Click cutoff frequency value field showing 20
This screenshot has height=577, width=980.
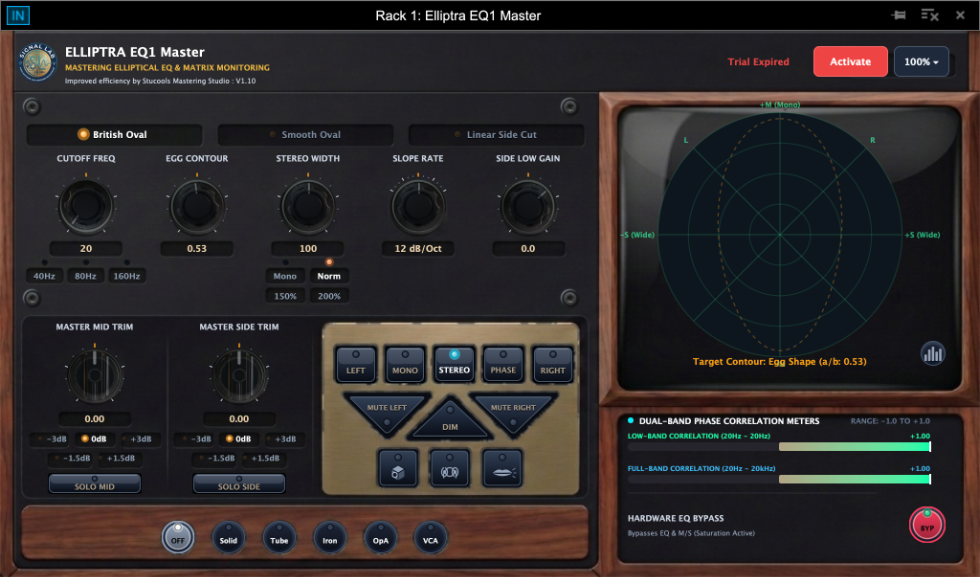(x=86, y=248)
